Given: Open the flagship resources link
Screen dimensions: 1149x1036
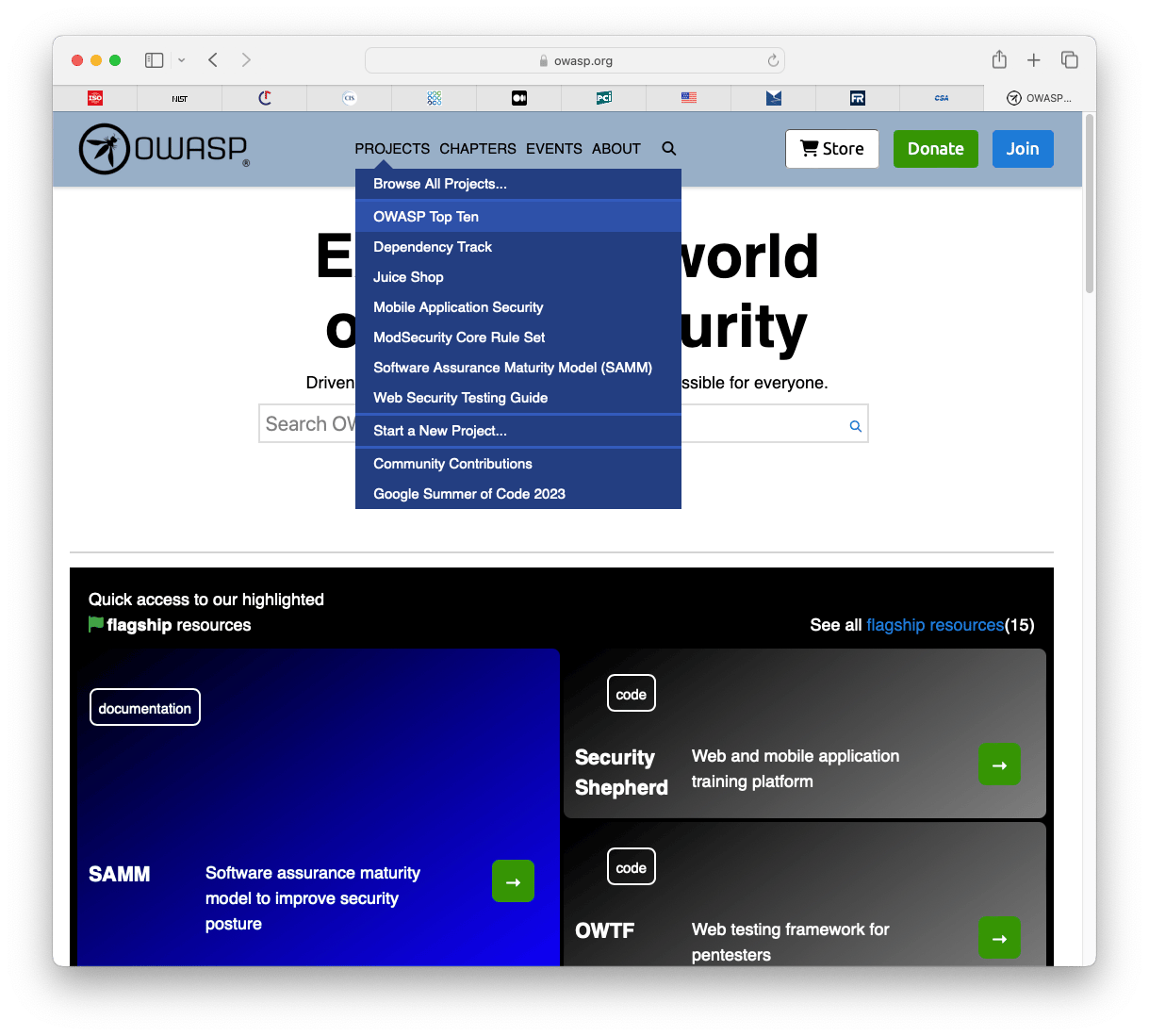Looking at the screenshot, I should pyautogui.click(x=935, y=625).
